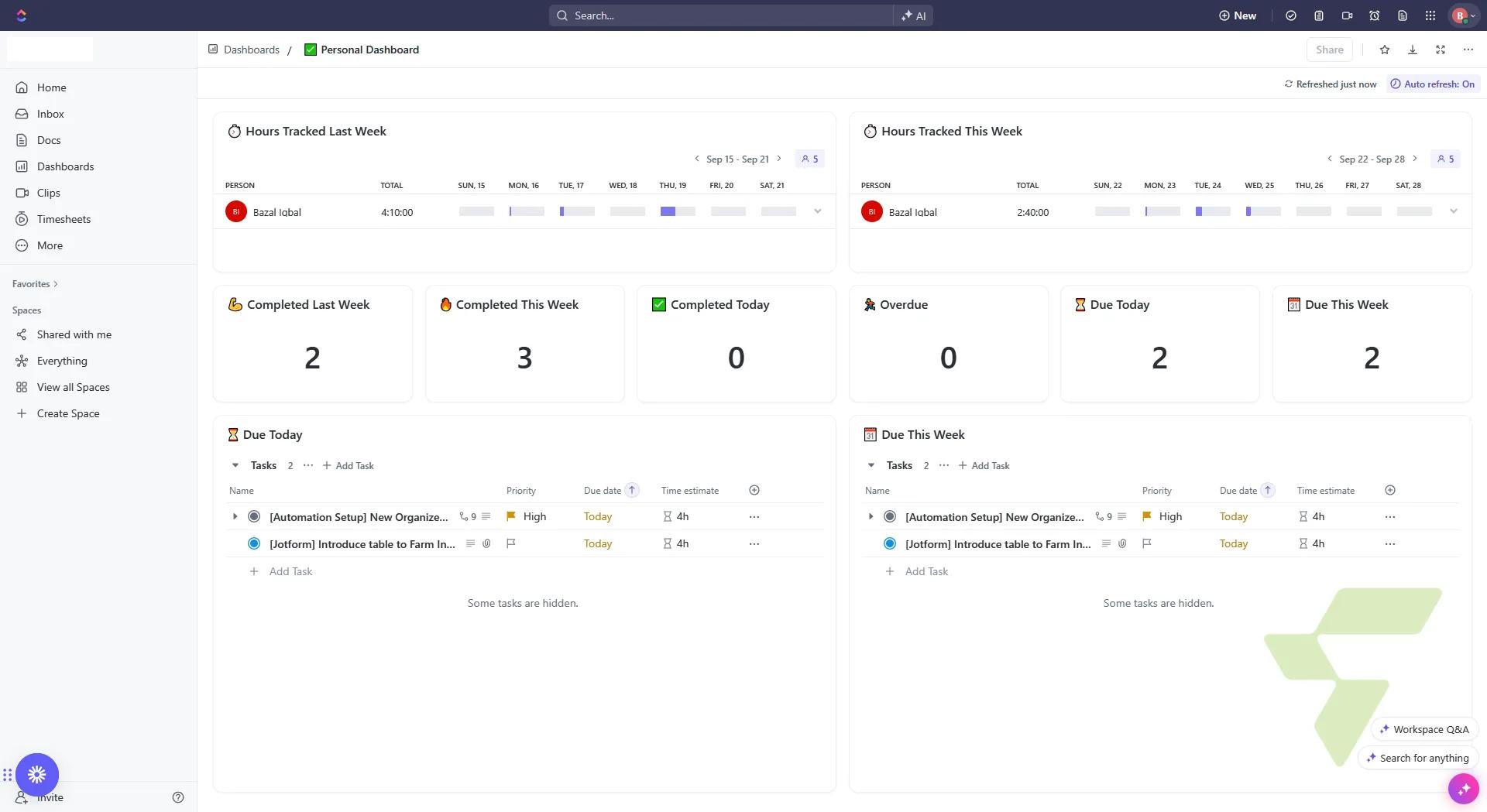Toggle status circle of Jotform task in Due Today
This screenshot has height=812, width=1487.
[254, 543]
